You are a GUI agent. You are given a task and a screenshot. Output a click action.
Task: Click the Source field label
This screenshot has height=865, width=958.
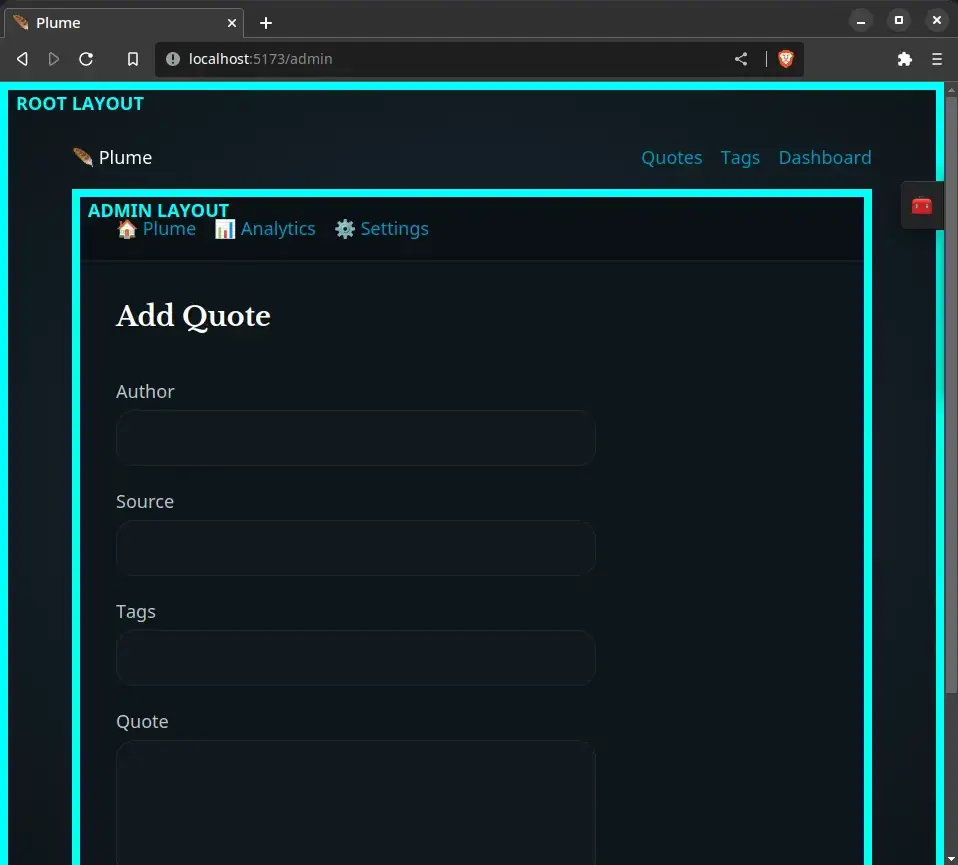(145, 502)
